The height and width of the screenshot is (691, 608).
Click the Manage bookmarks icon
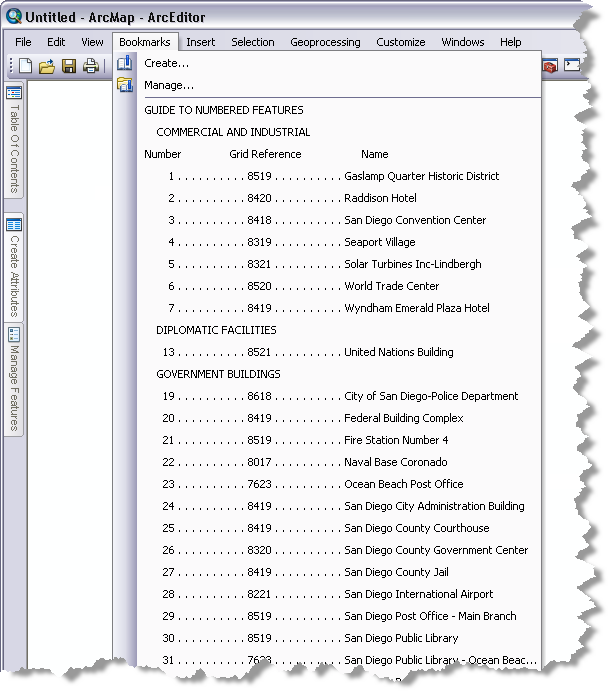(x=125, y=85)
